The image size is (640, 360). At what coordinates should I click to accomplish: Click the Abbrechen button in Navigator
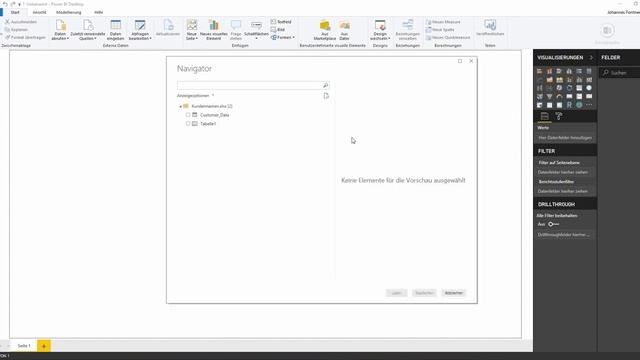point(453,293)
